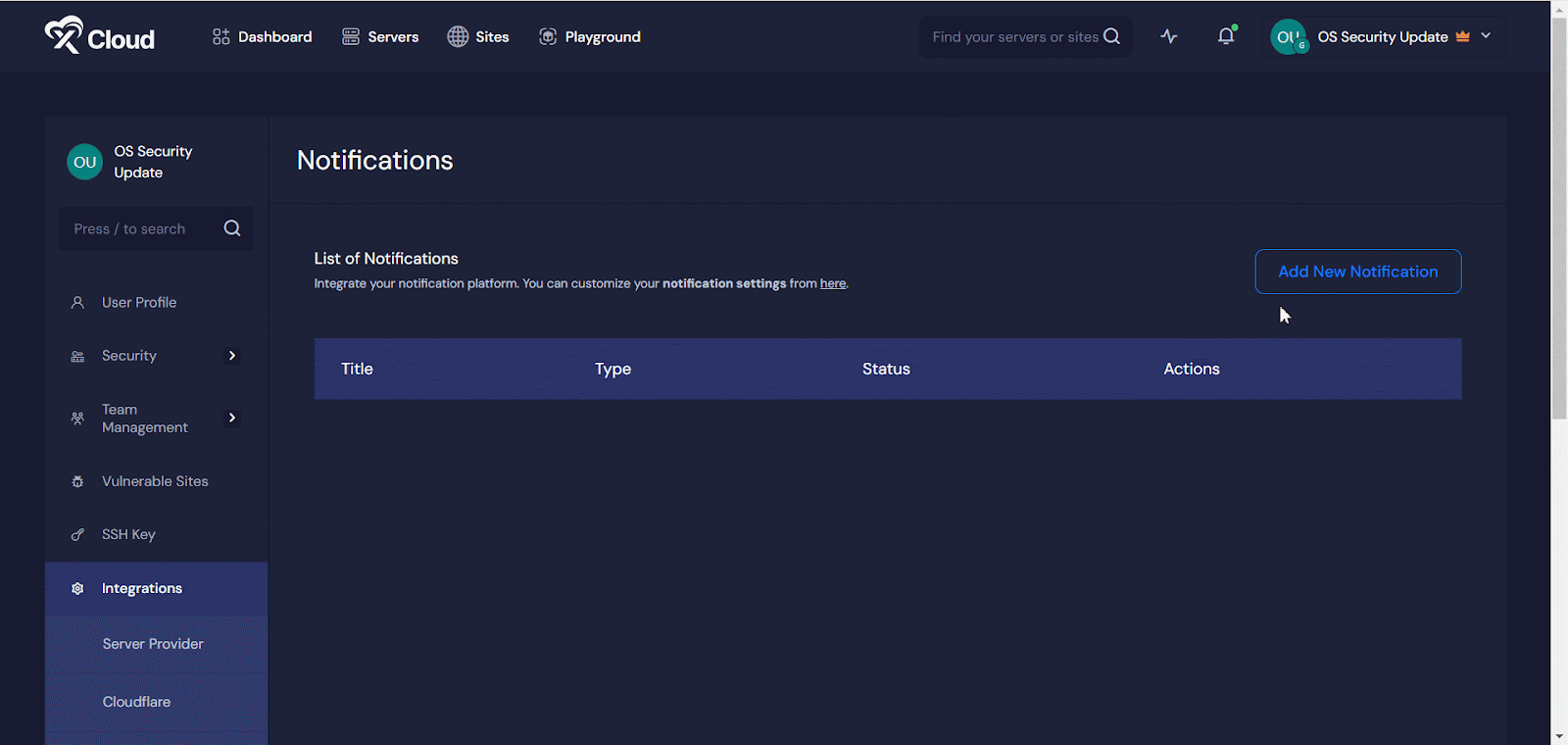The image size is (1568, 745).
Task: Expand the Team Management chevron
Action: click(232, 418)
